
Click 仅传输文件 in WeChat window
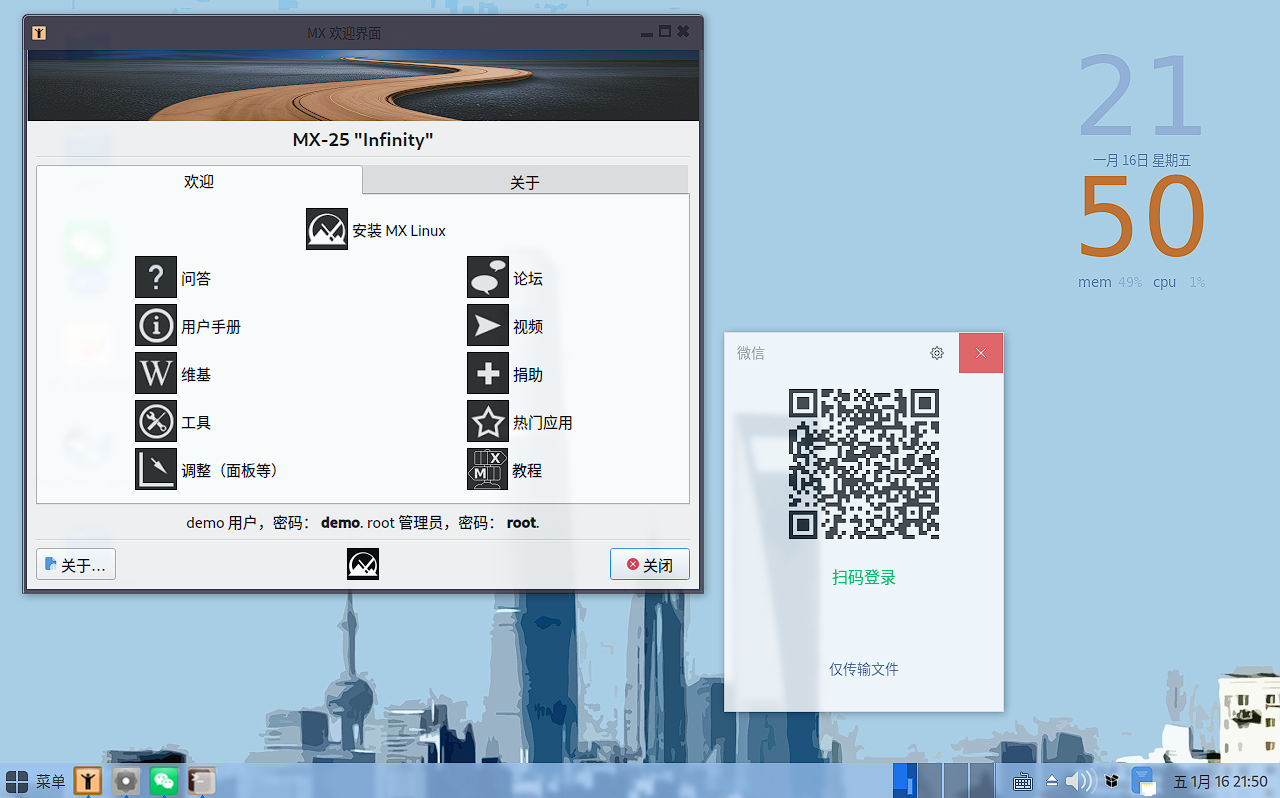864,669
